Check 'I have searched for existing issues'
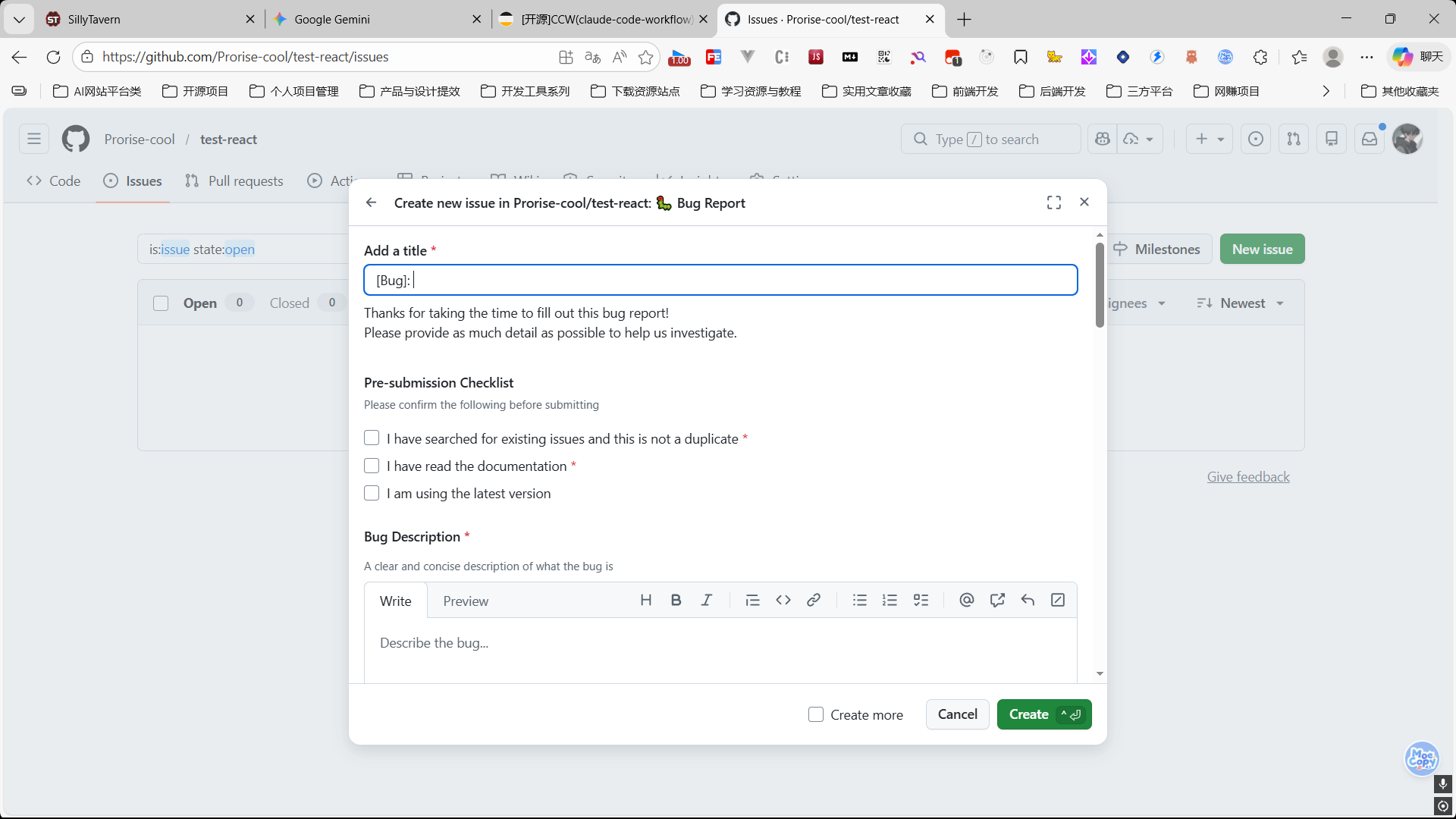Image resolution: width=1456 pixels, height=819 pixels. click(372, 438)
